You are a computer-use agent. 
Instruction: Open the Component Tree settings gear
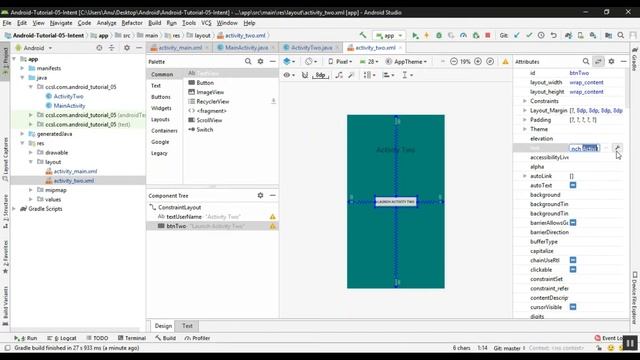click(260, 196)
